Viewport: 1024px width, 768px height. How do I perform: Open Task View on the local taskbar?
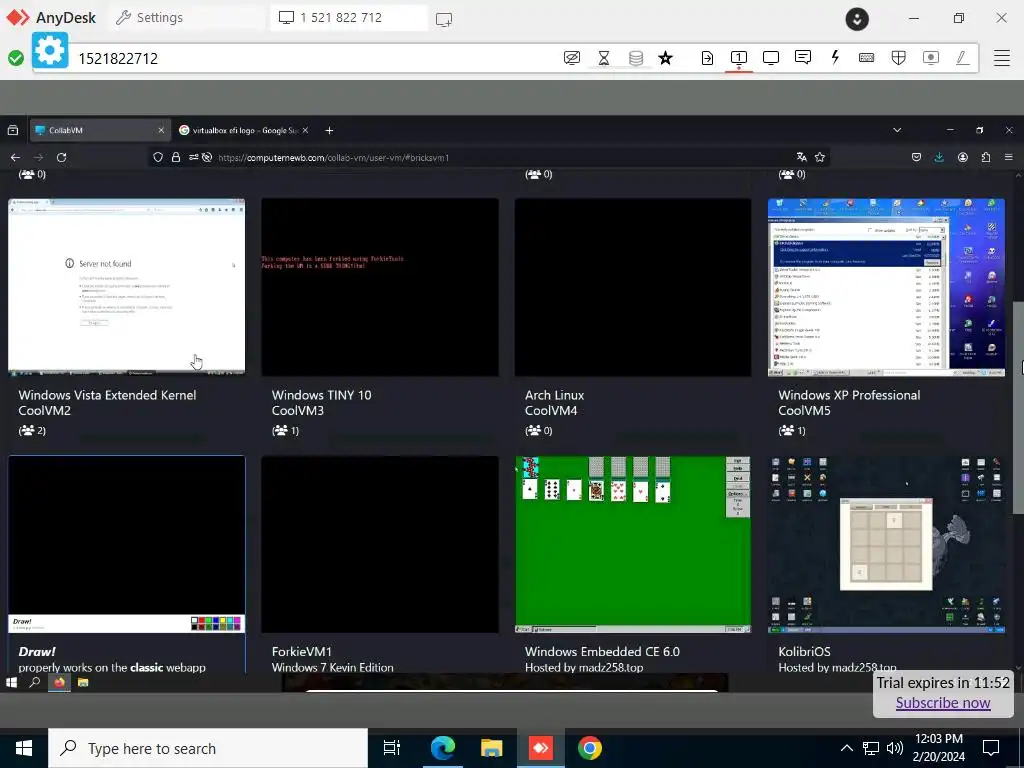click(392, 748)
